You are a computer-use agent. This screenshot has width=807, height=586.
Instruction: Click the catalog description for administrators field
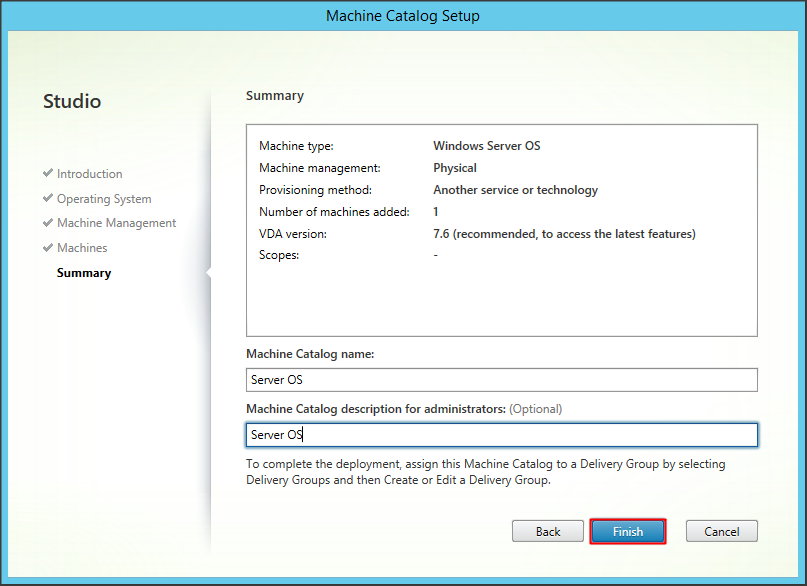point(501,435)
